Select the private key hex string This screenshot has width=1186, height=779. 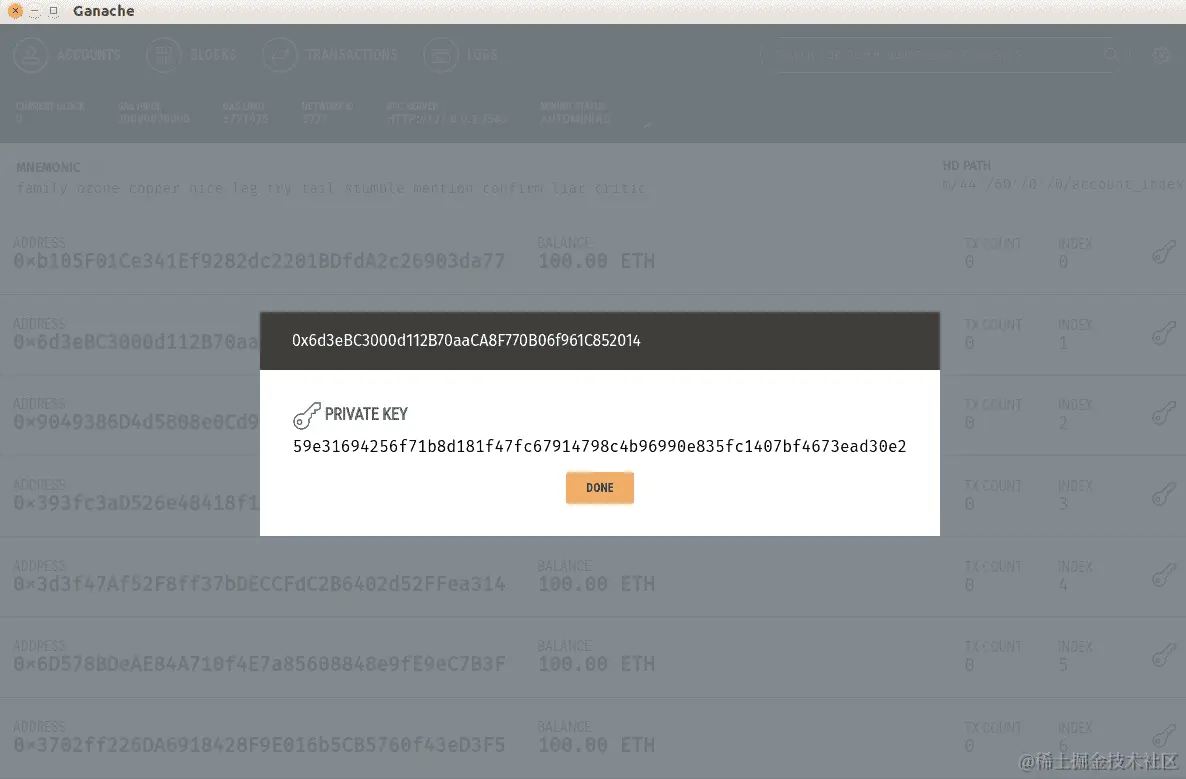point(599,446)
